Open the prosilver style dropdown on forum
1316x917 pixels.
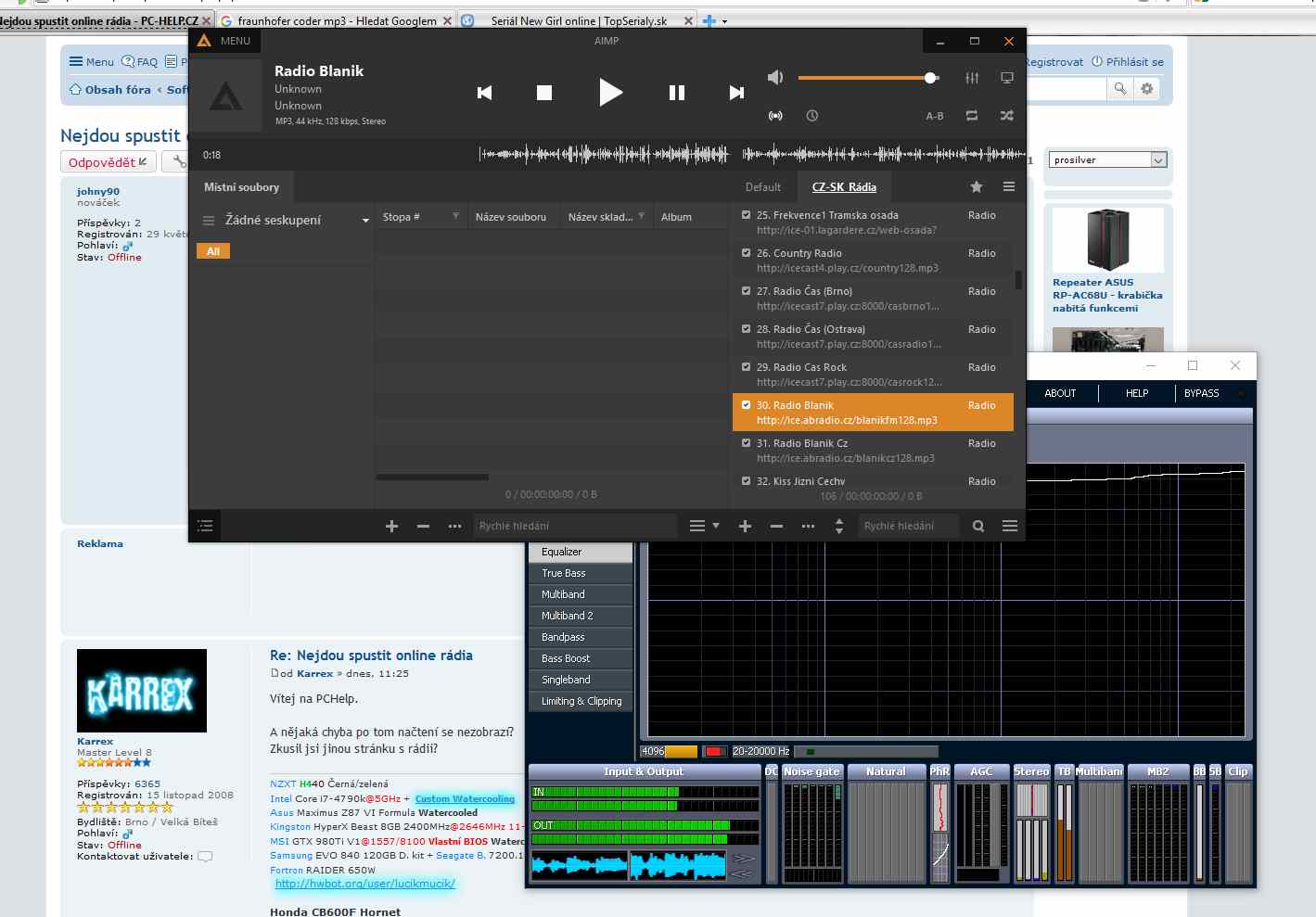1108,160
